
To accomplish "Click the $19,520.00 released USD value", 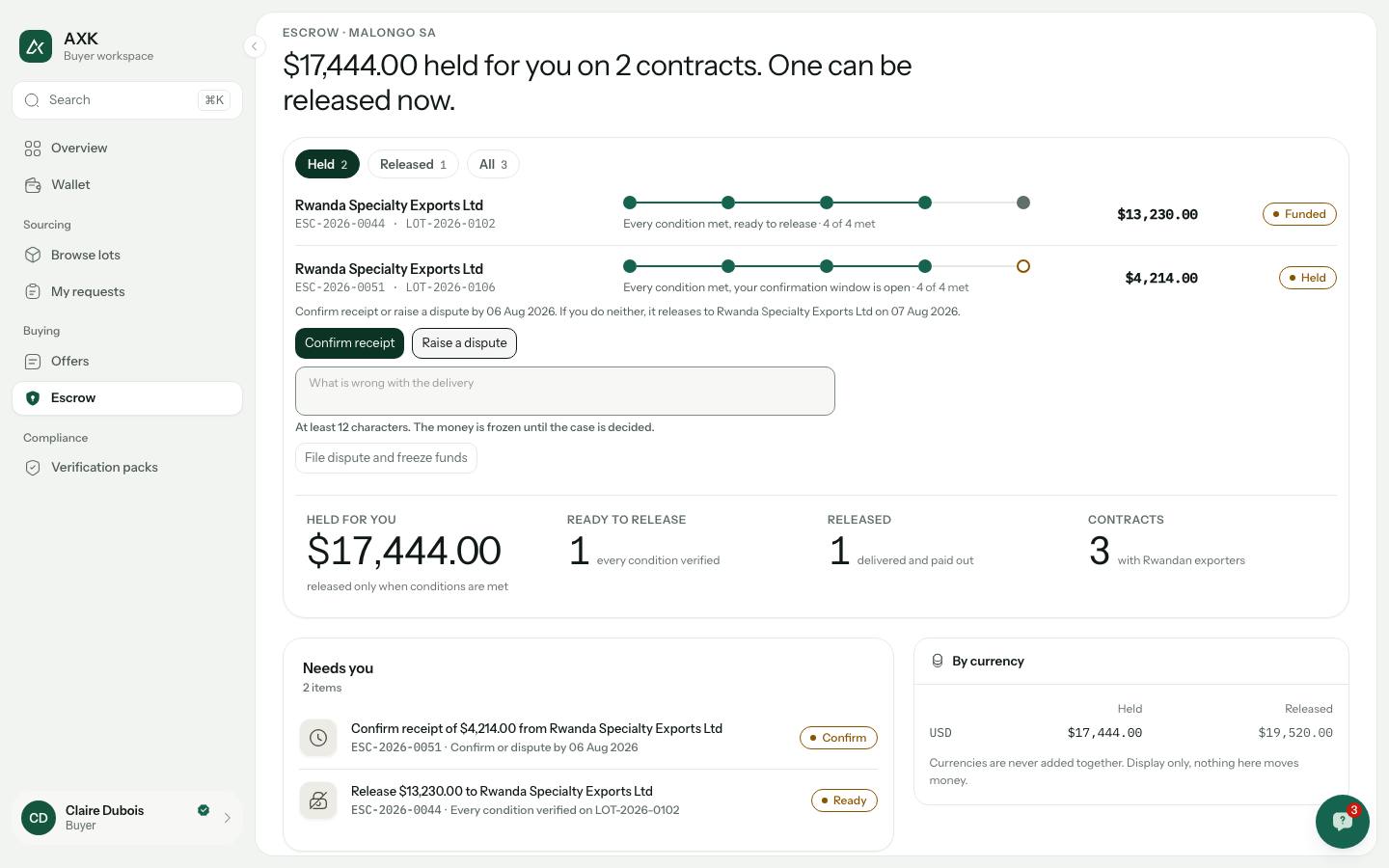I will (x=1295, y=733).
